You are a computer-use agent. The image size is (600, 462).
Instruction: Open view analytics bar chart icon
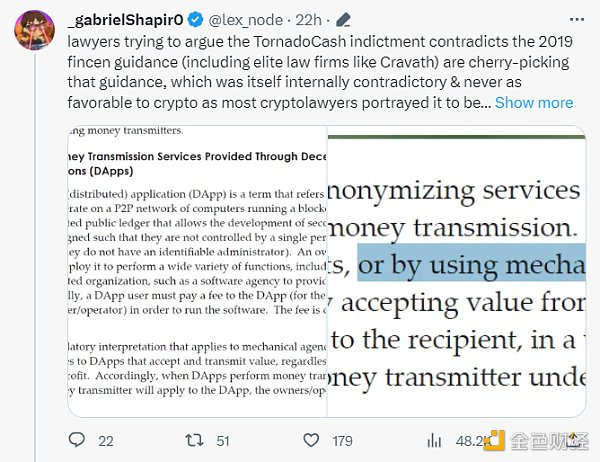click(x=434, y=439)
